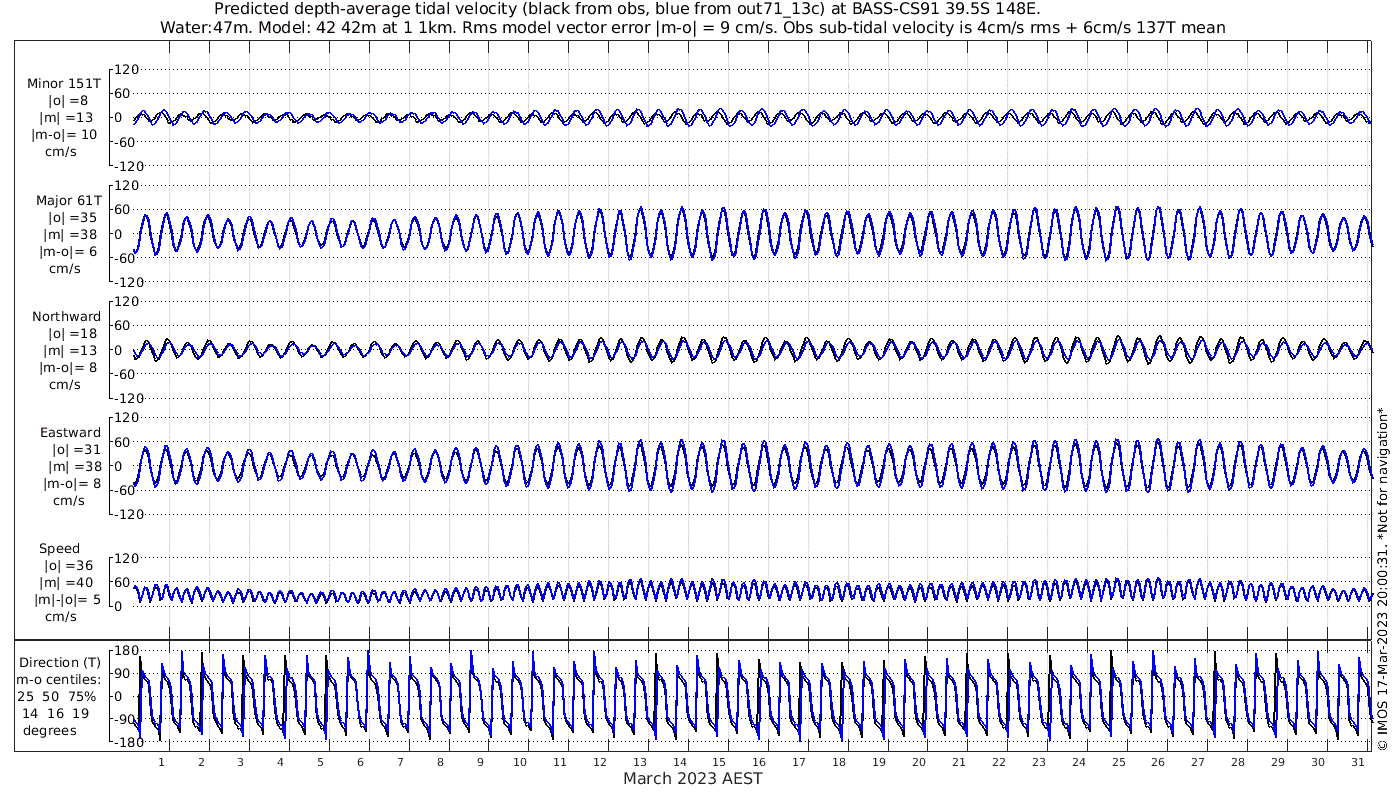Click day '1' on the date axis

pos(161,762)
